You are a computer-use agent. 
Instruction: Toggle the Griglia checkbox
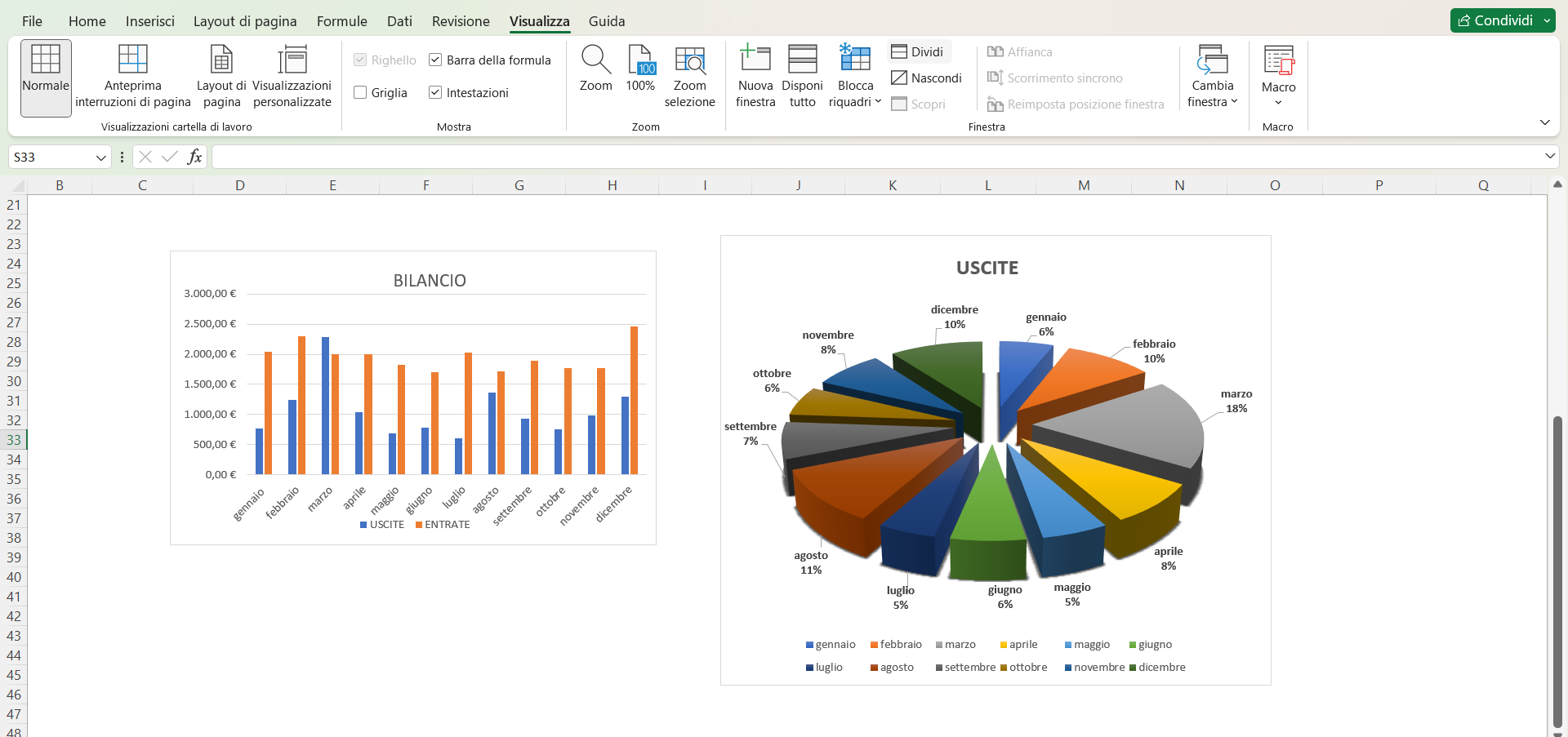point(360,93)
